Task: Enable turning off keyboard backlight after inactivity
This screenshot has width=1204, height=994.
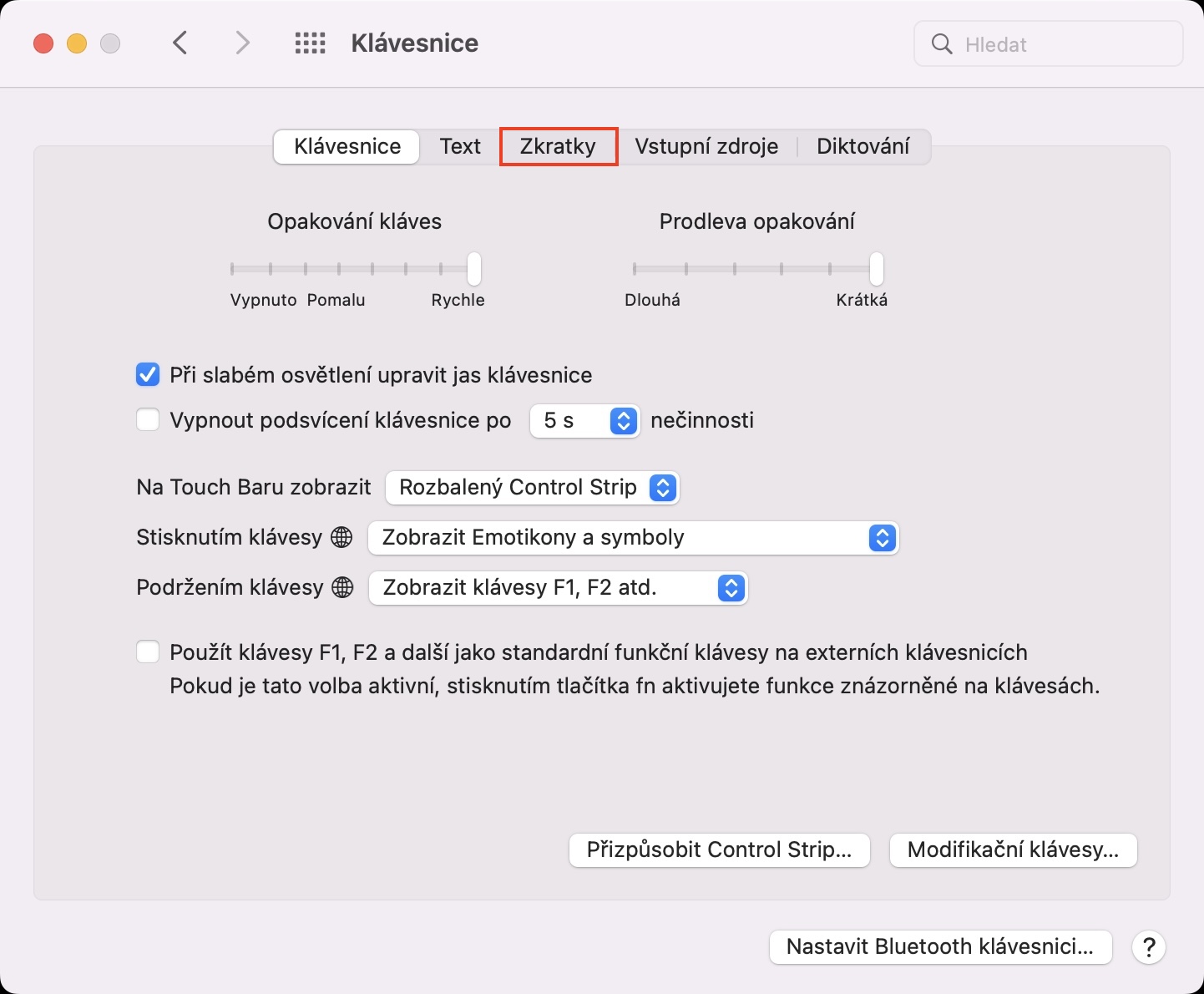Action: tap(148, 419)
